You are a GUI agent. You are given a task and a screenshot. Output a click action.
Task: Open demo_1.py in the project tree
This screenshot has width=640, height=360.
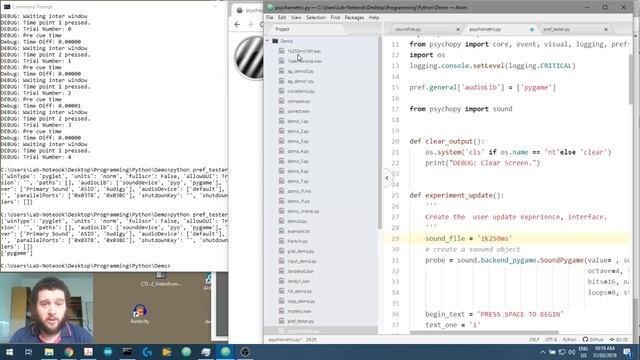pos(298,121)
